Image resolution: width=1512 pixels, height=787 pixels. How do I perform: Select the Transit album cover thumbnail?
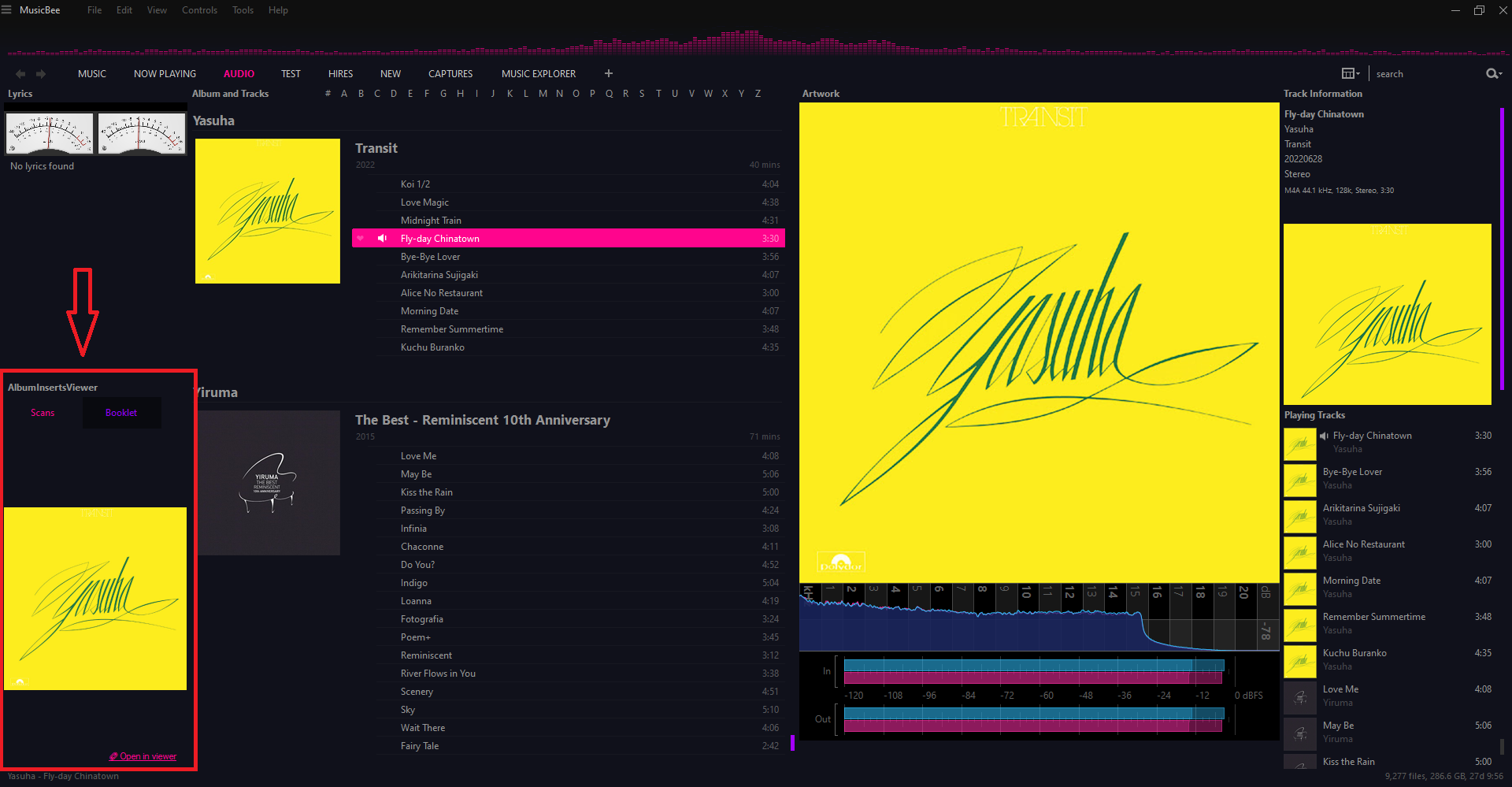click(268, 211)
